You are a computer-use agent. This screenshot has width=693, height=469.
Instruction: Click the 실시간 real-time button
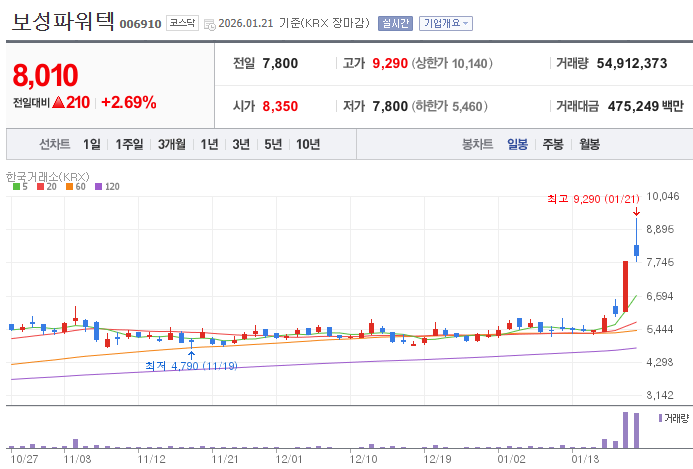(395, 23)
